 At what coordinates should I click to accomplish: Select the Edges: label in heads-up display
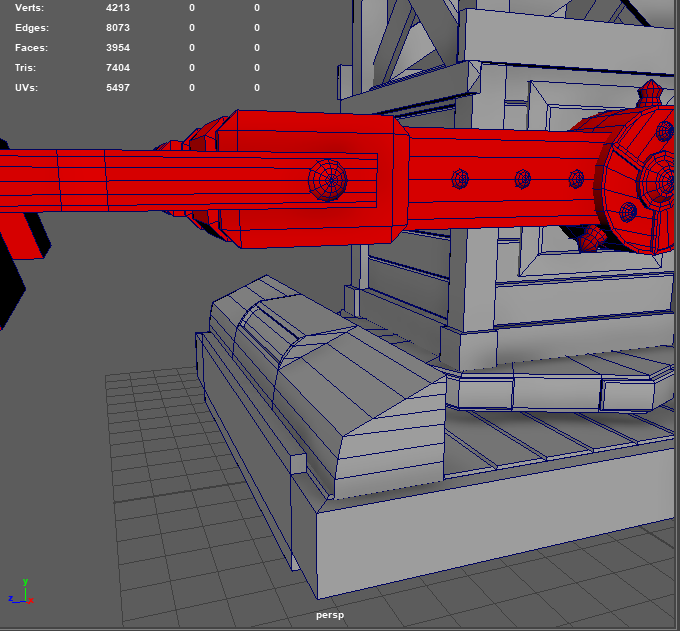[32, 28]
